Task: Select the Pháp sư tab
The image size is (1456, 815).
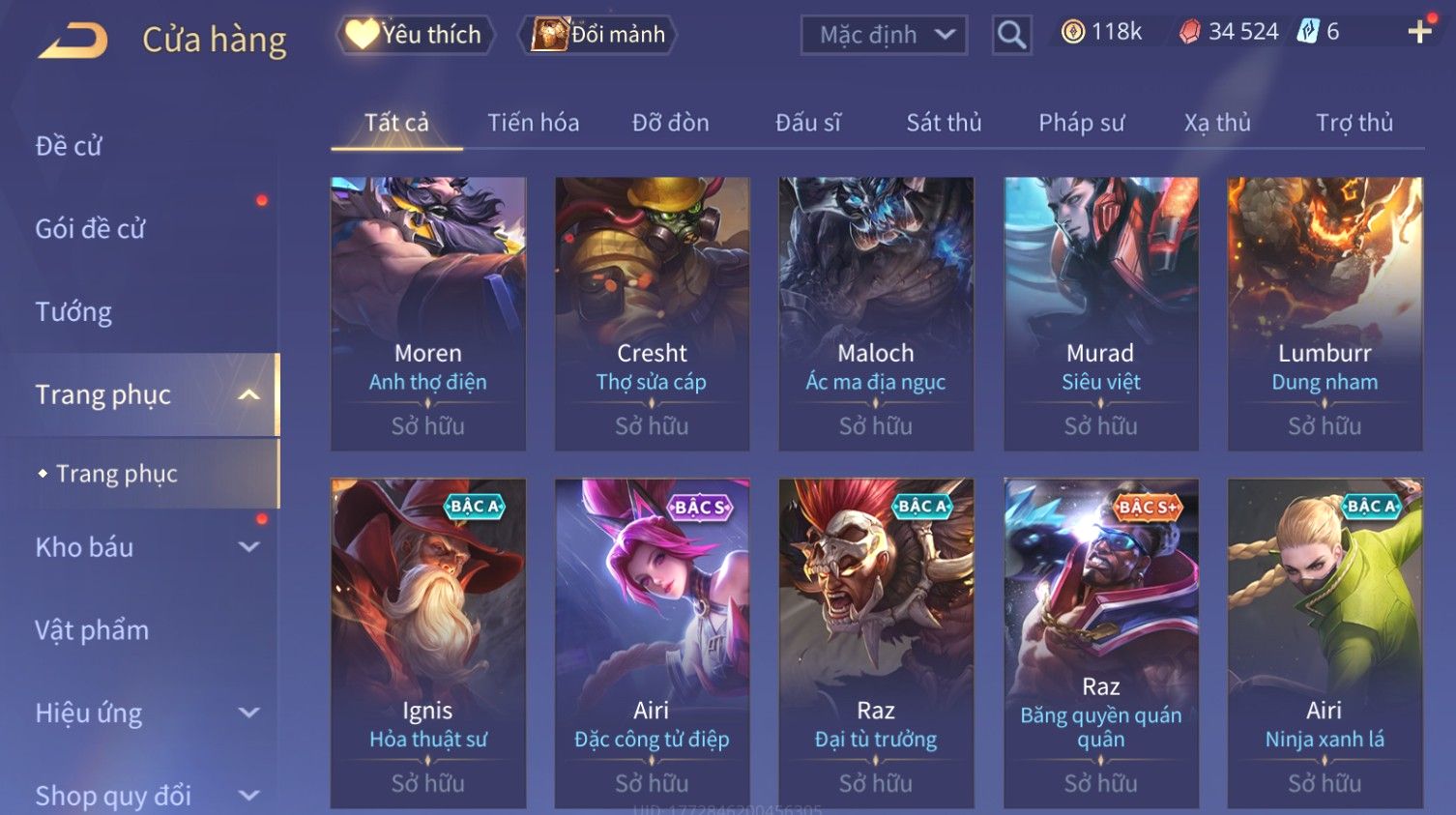Action: point(1081,123)
